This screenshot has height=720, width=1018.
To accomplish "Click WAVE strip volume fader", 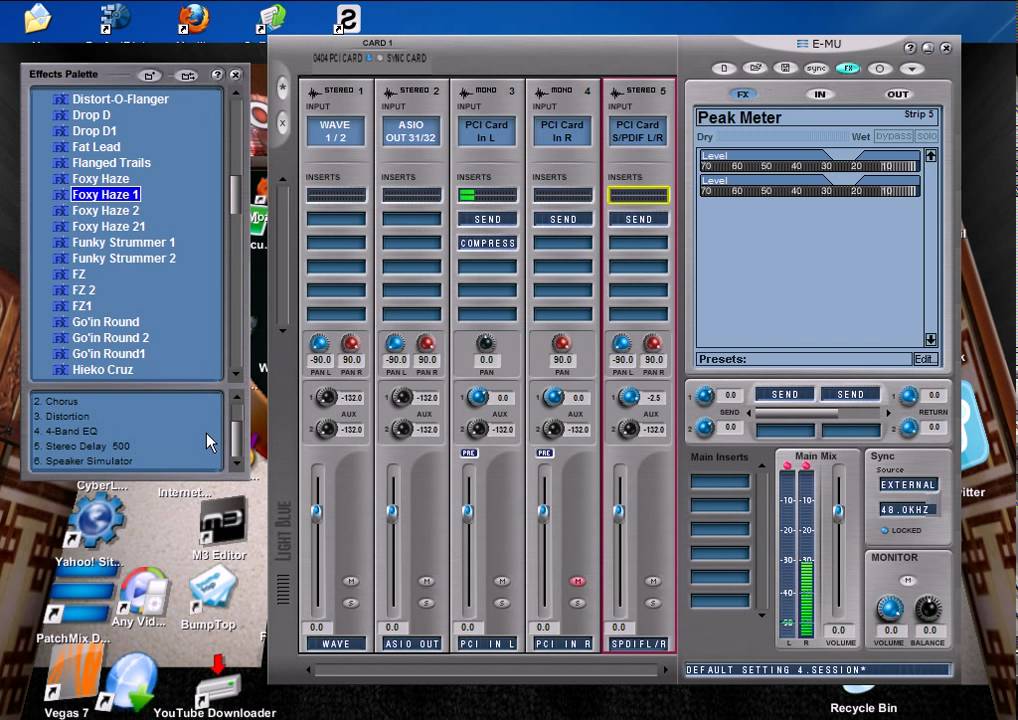I will (316, 512).
